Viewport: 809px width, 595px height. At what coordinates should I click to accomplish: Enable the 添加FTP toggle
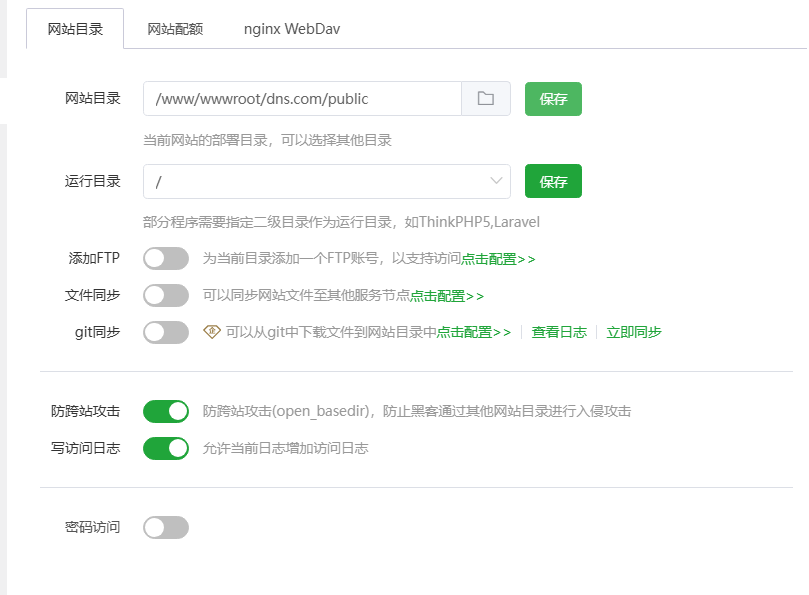coord(166,259)
